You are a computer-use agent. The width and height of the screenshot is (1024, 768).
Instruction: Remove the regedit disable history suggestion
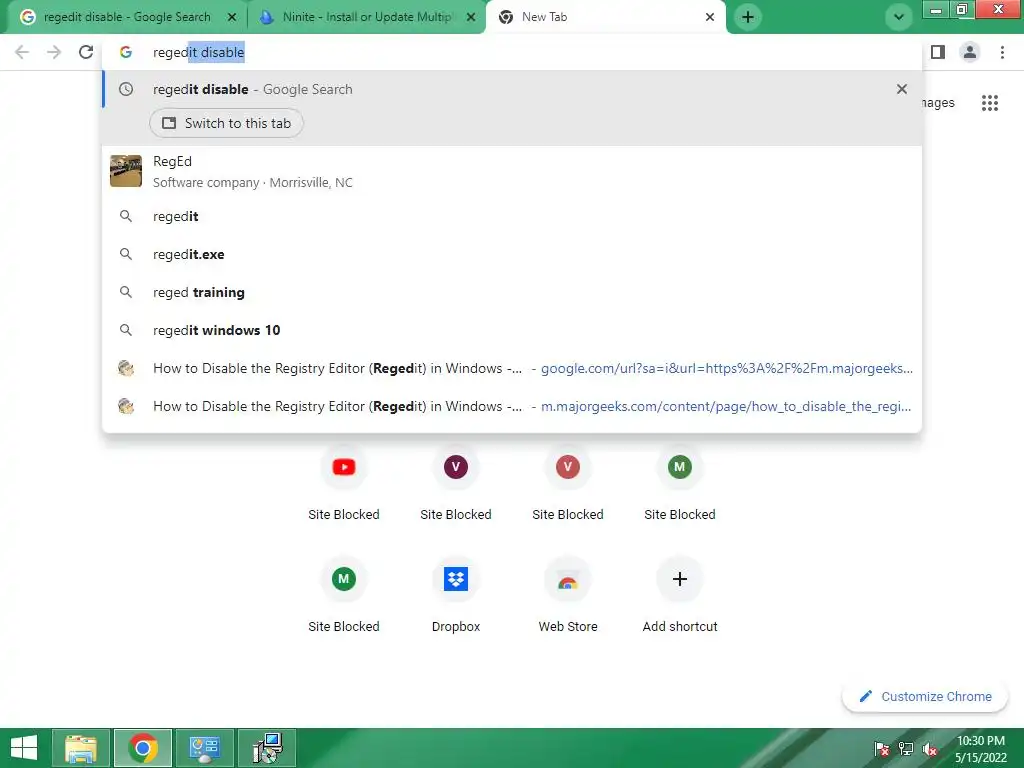tap(902, 89)
